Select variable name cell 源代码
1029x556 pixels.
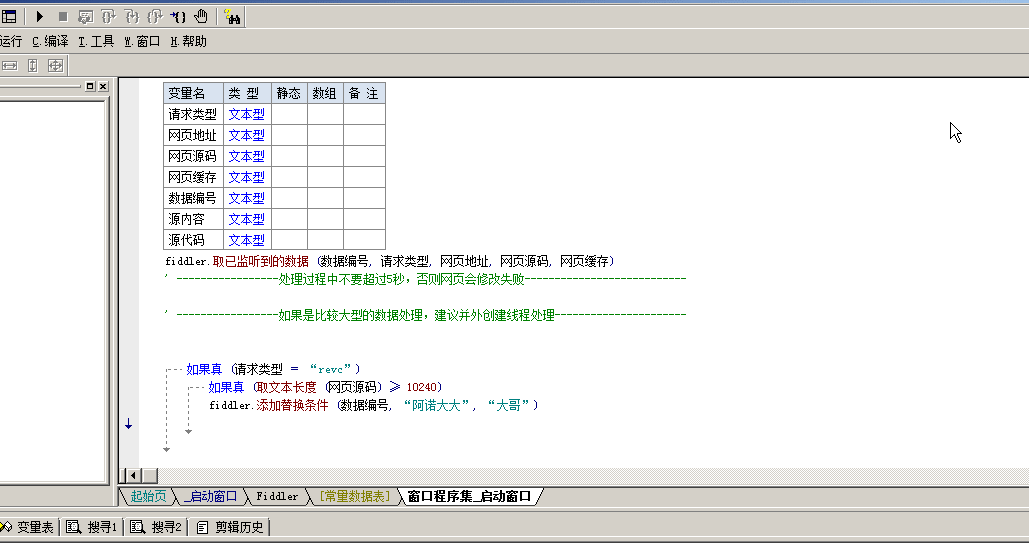(193, 240)
